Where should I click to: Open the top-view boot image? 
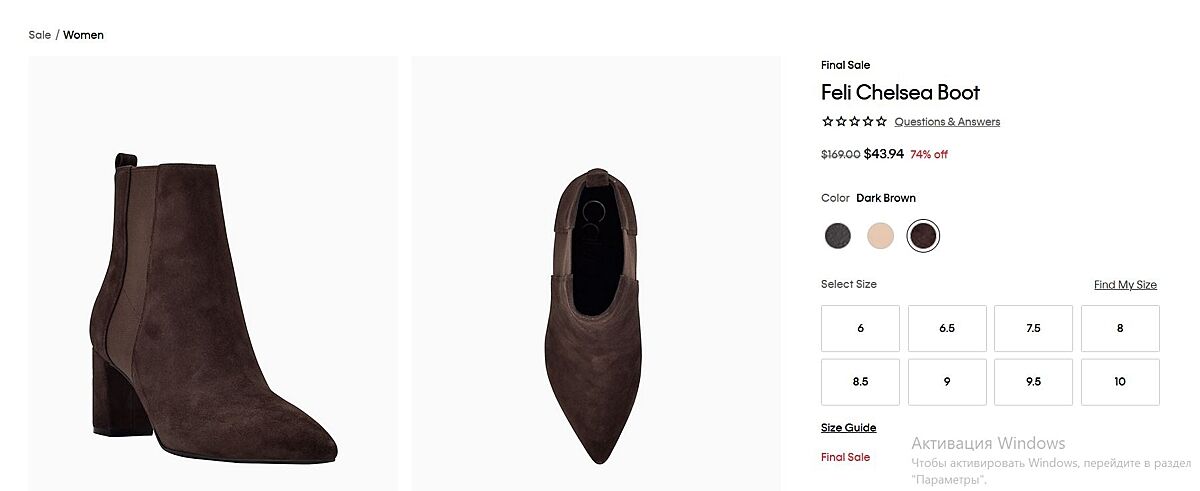(x=596, y=272)
